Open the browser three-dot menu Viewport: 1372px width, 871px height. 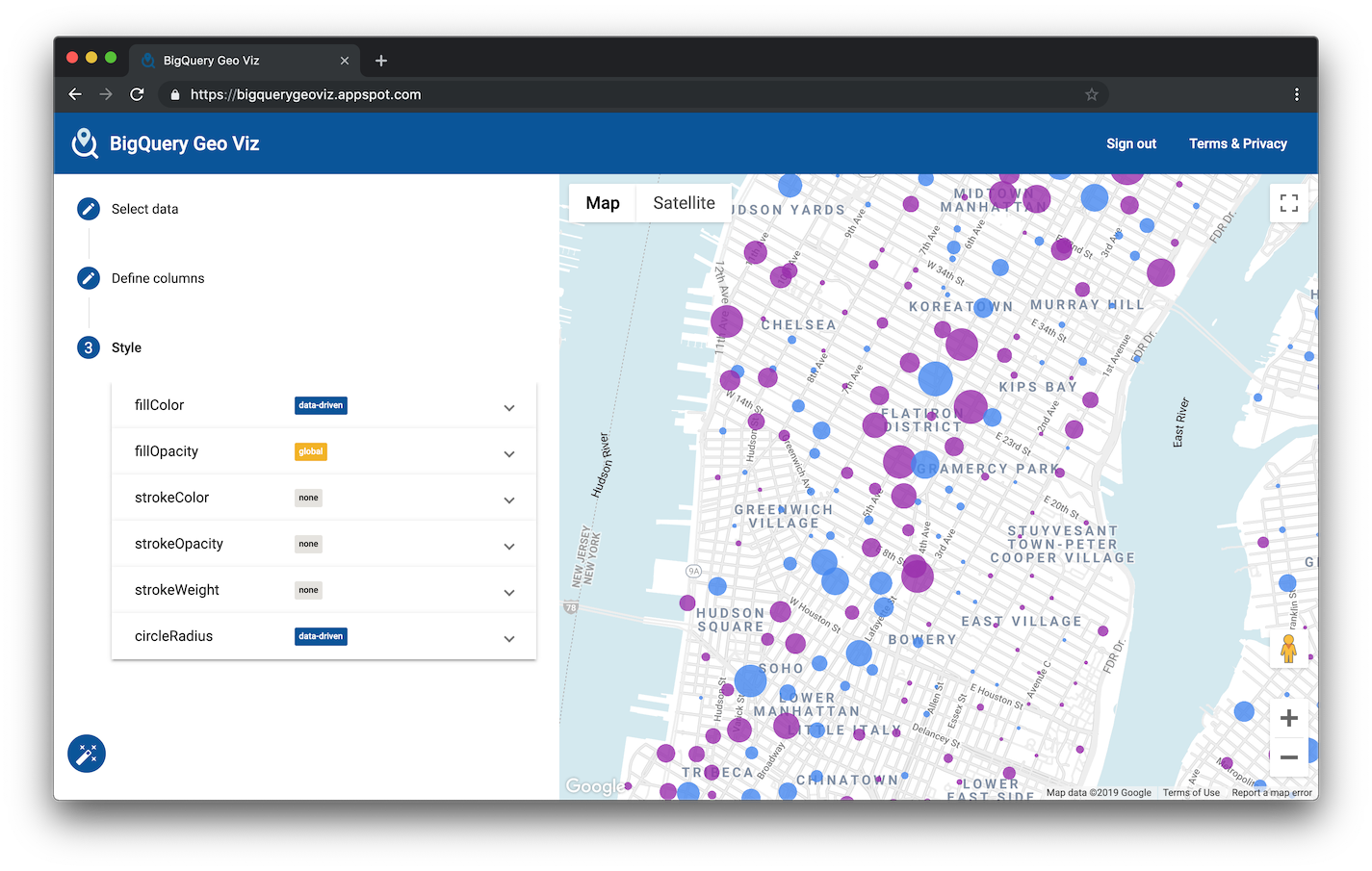[x=1297, y=94]
